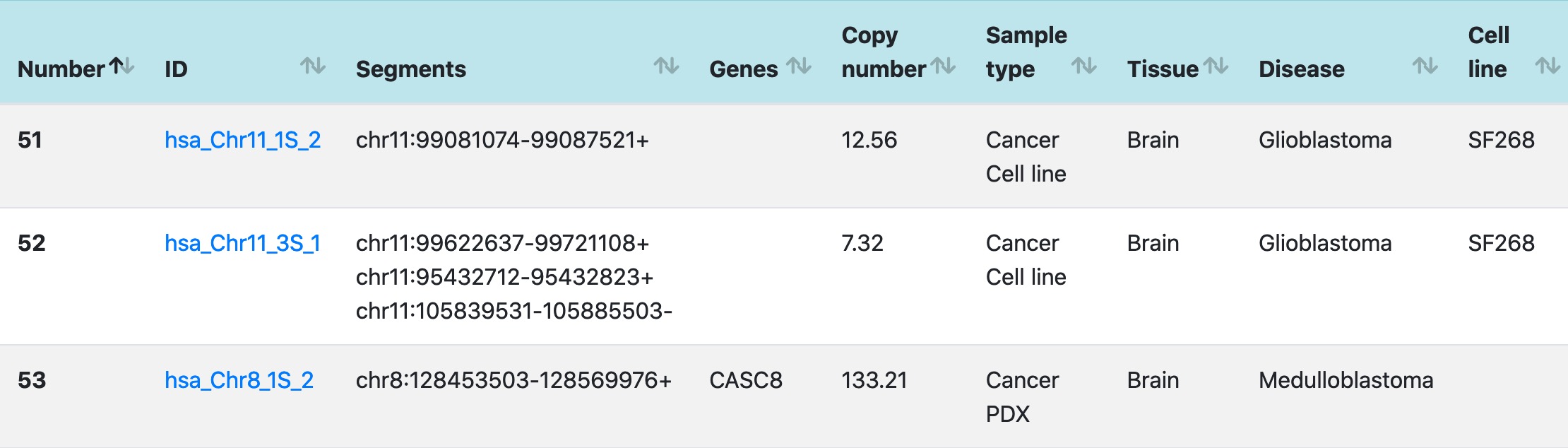Image resolution: width=1568 pixels, height=448 pixels.
Task: Sort by Copy number arrows icon
Action: (x=943, y=66)
